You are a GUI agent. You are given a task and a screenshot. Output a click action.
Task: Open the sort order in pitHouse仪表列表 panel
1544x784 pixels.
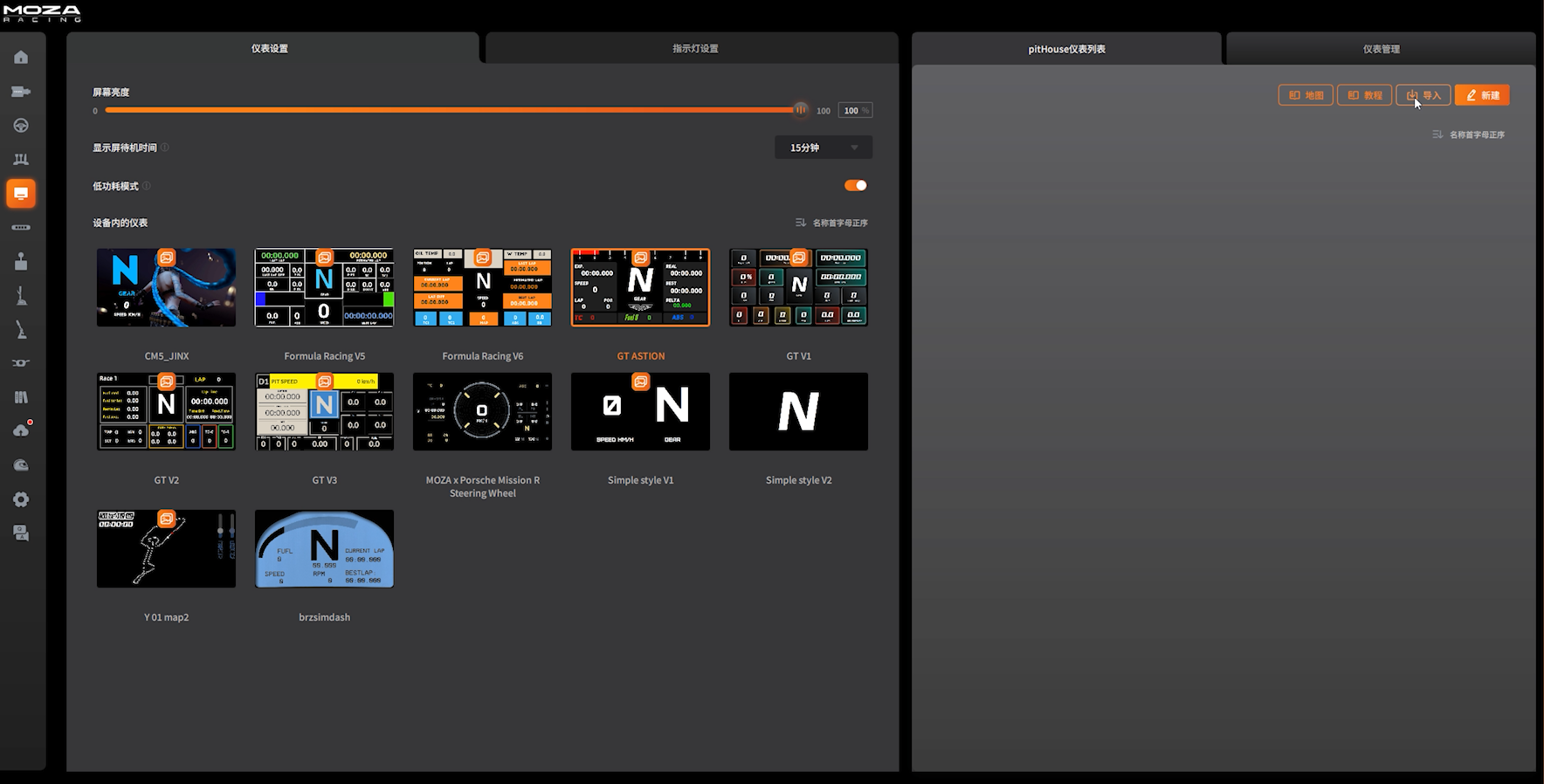tap(1468, 134)
